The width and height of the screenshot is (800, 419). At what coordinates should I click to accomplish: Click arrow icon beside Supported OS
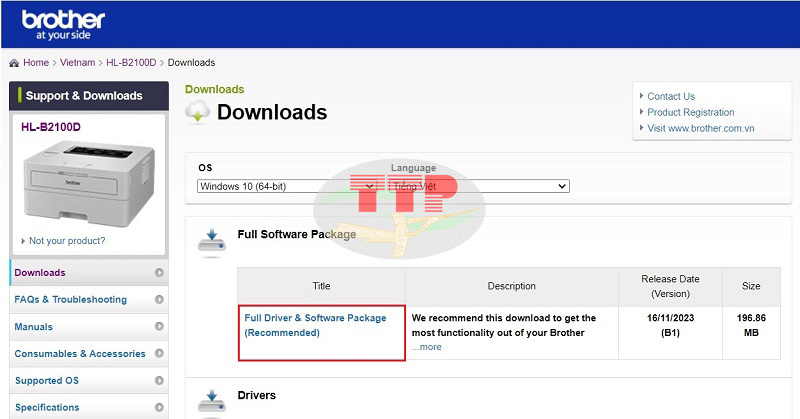point(159,380)
